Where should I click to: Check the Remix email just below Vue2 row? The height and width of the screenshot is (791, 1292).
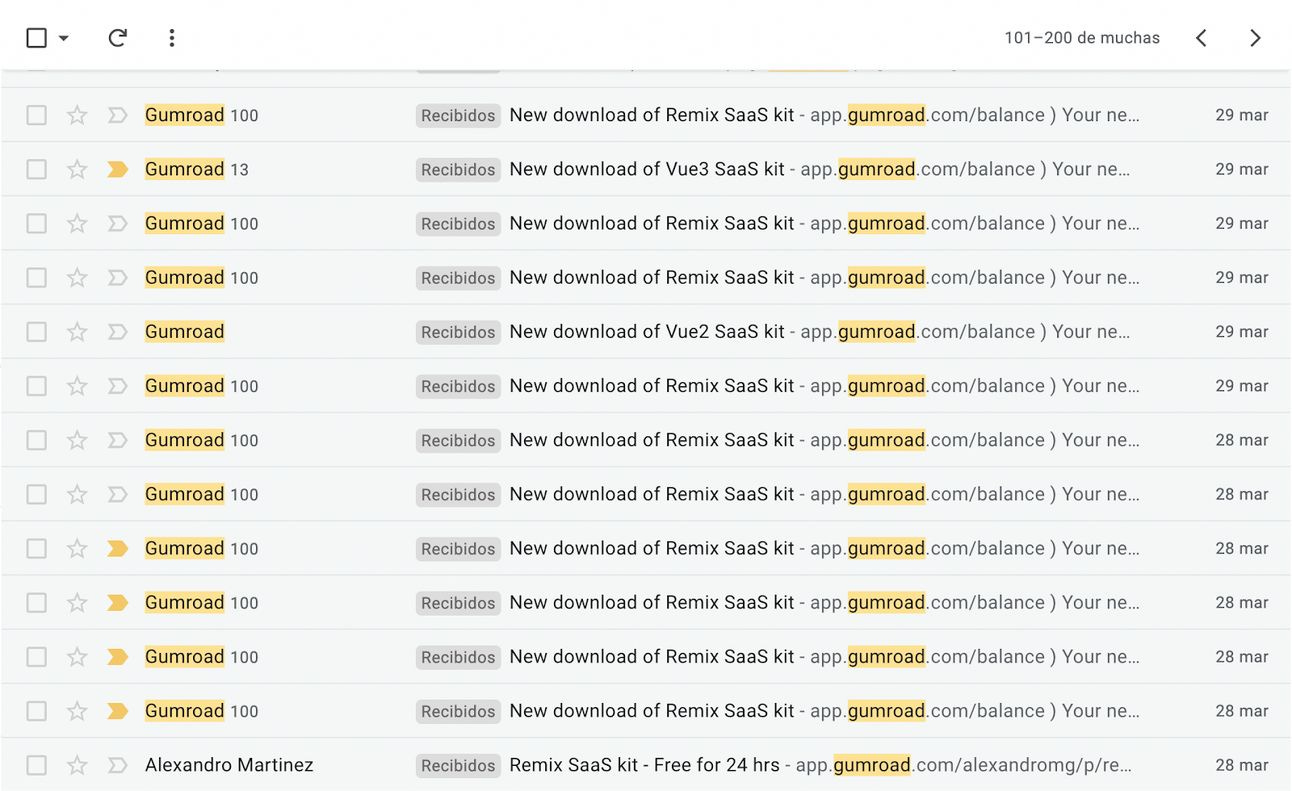[36, 385]
